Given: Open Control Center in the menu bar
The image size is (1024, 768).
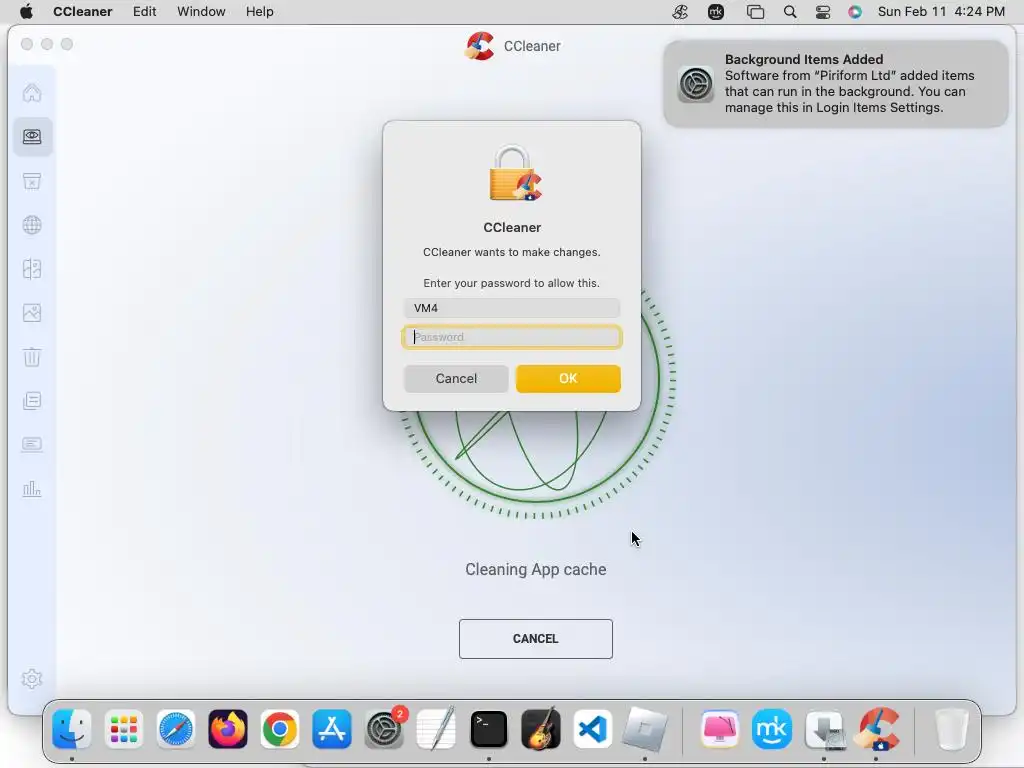Looking at the screenshot, I should coord(822,12).
